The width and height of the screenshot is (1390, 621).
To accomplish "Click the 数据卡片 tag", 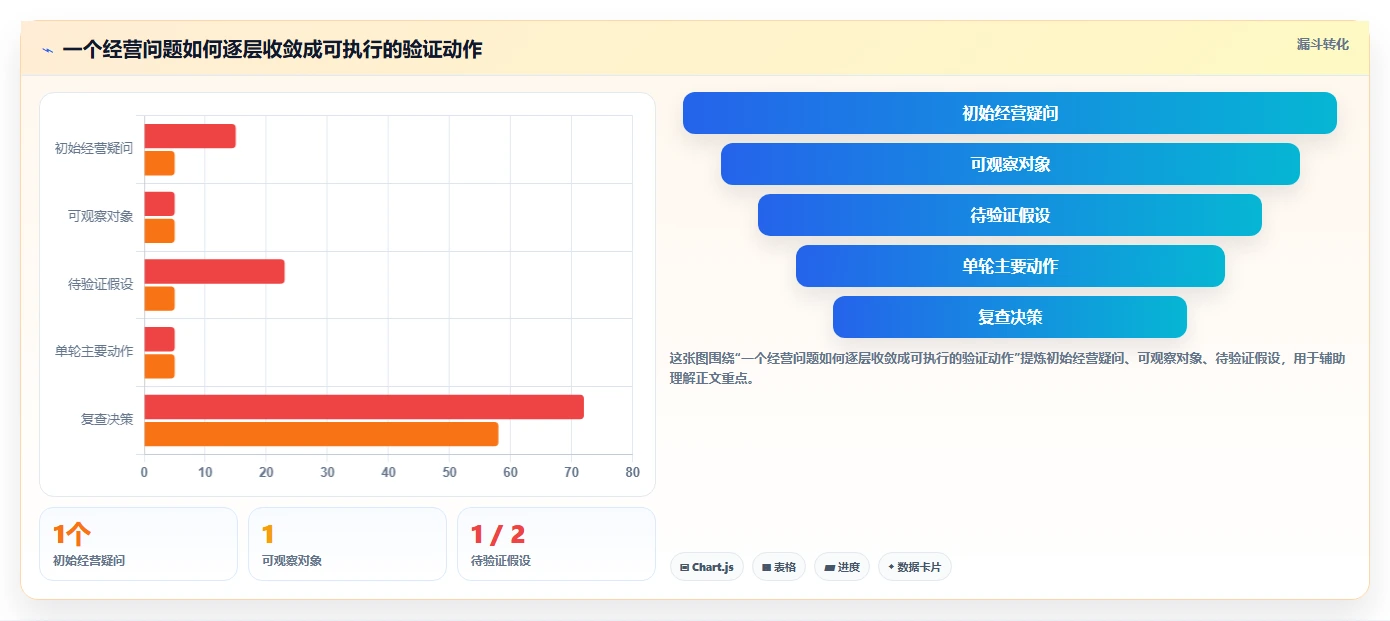I will pos(915,567).
